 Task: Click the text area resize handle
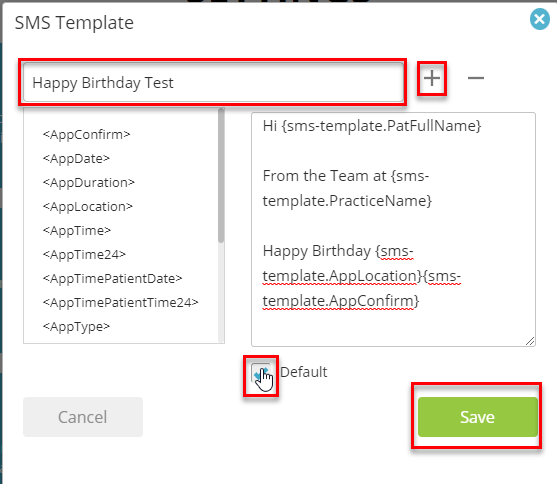(x=530, y=341)
